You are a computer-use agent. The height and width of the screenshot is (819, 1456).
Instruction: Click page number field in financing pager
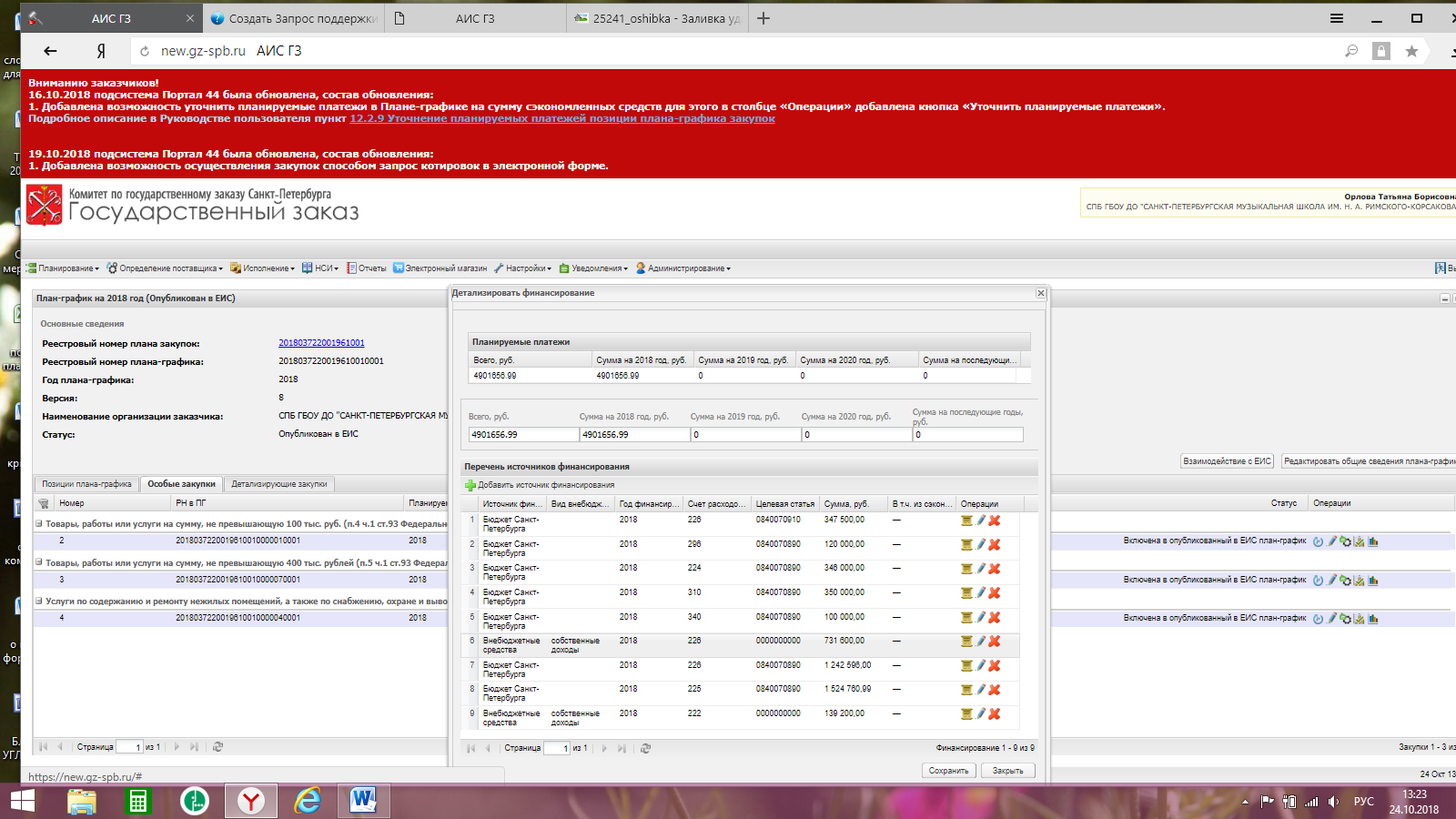click(x=557, y=748)
